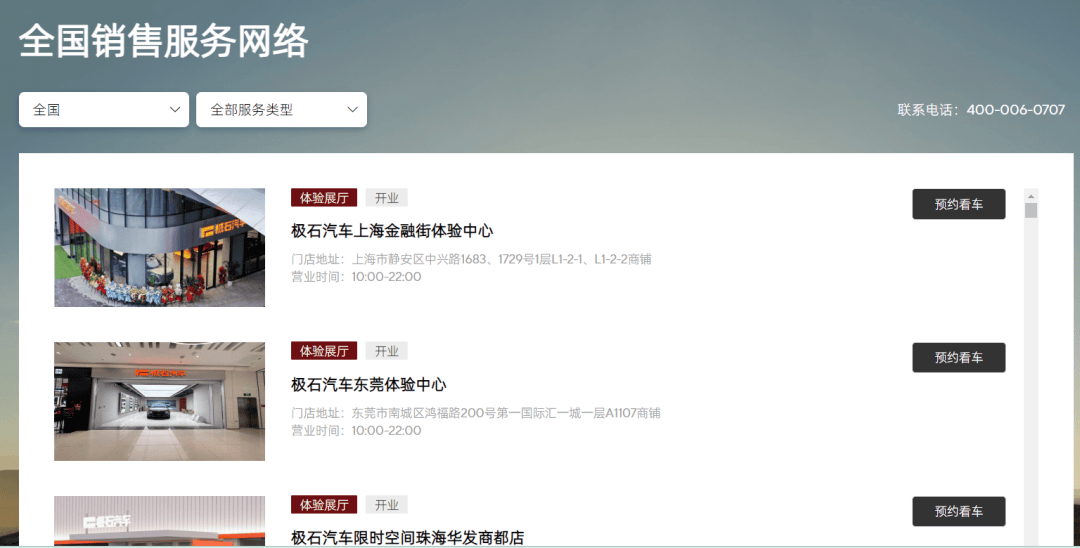Open the 全部服务类型 service type dropdown
The width and height of the screenshot is (1080, 548).
281,109
